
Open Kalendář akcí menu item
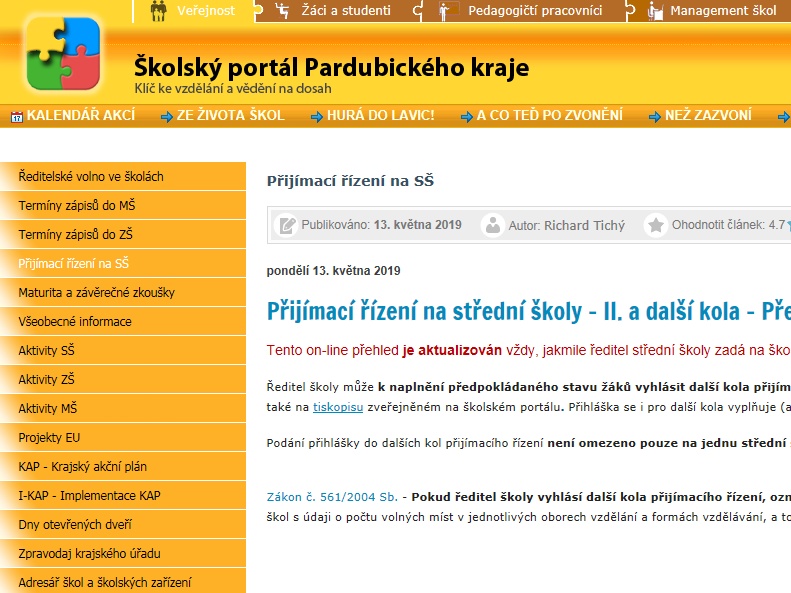point(81,115)
